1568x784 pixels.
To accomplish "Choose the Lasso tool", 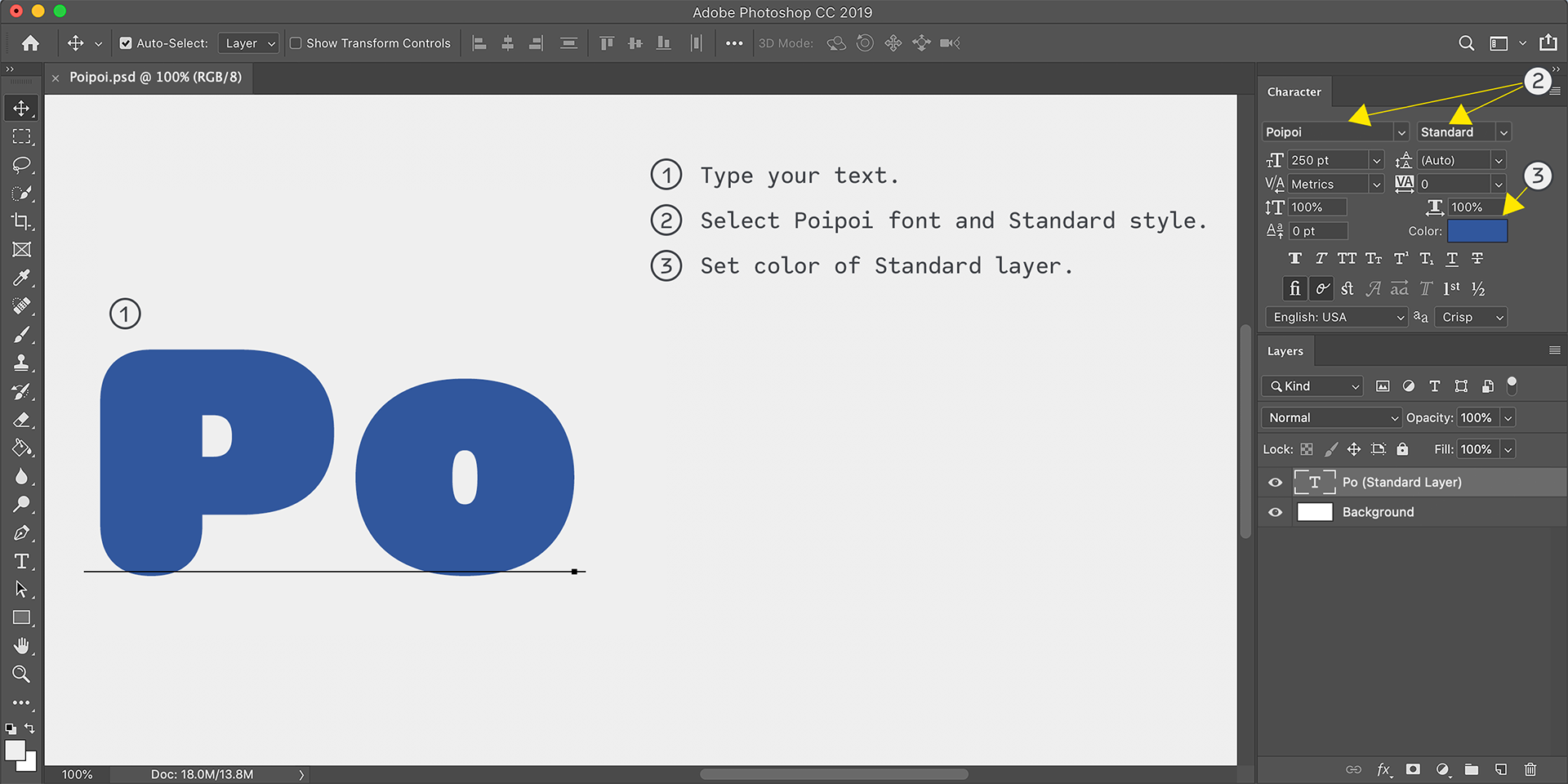I will click(21, 165).
